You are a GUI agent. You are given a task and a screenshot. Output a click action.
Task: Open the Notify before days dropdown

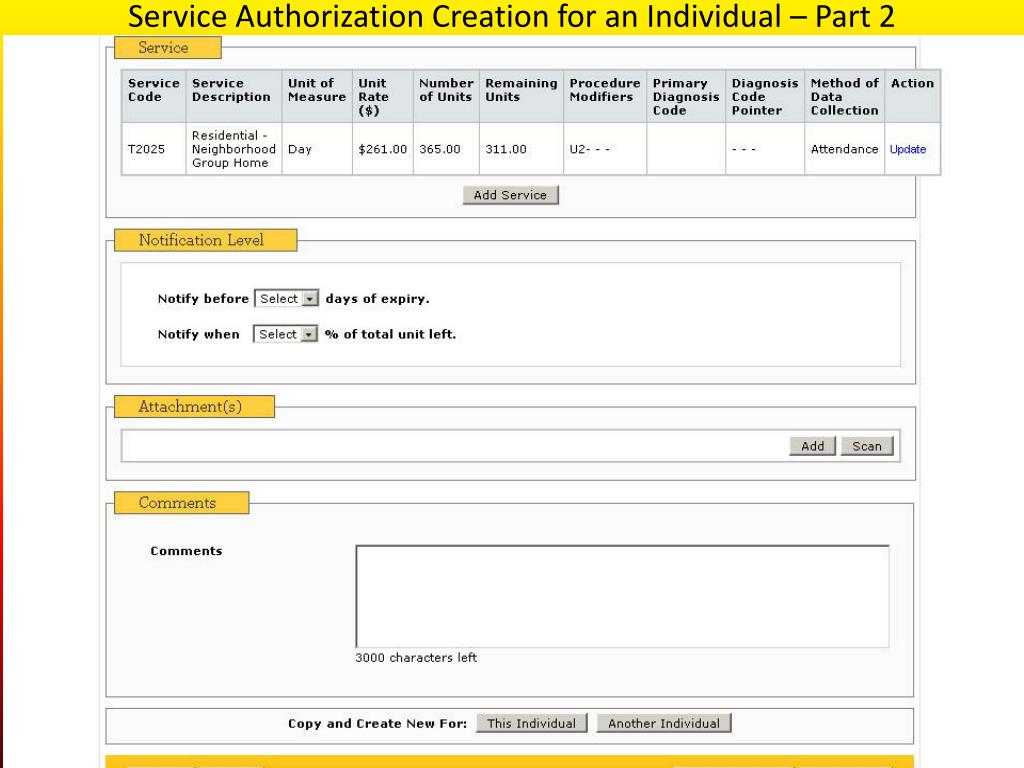[286, 299]
